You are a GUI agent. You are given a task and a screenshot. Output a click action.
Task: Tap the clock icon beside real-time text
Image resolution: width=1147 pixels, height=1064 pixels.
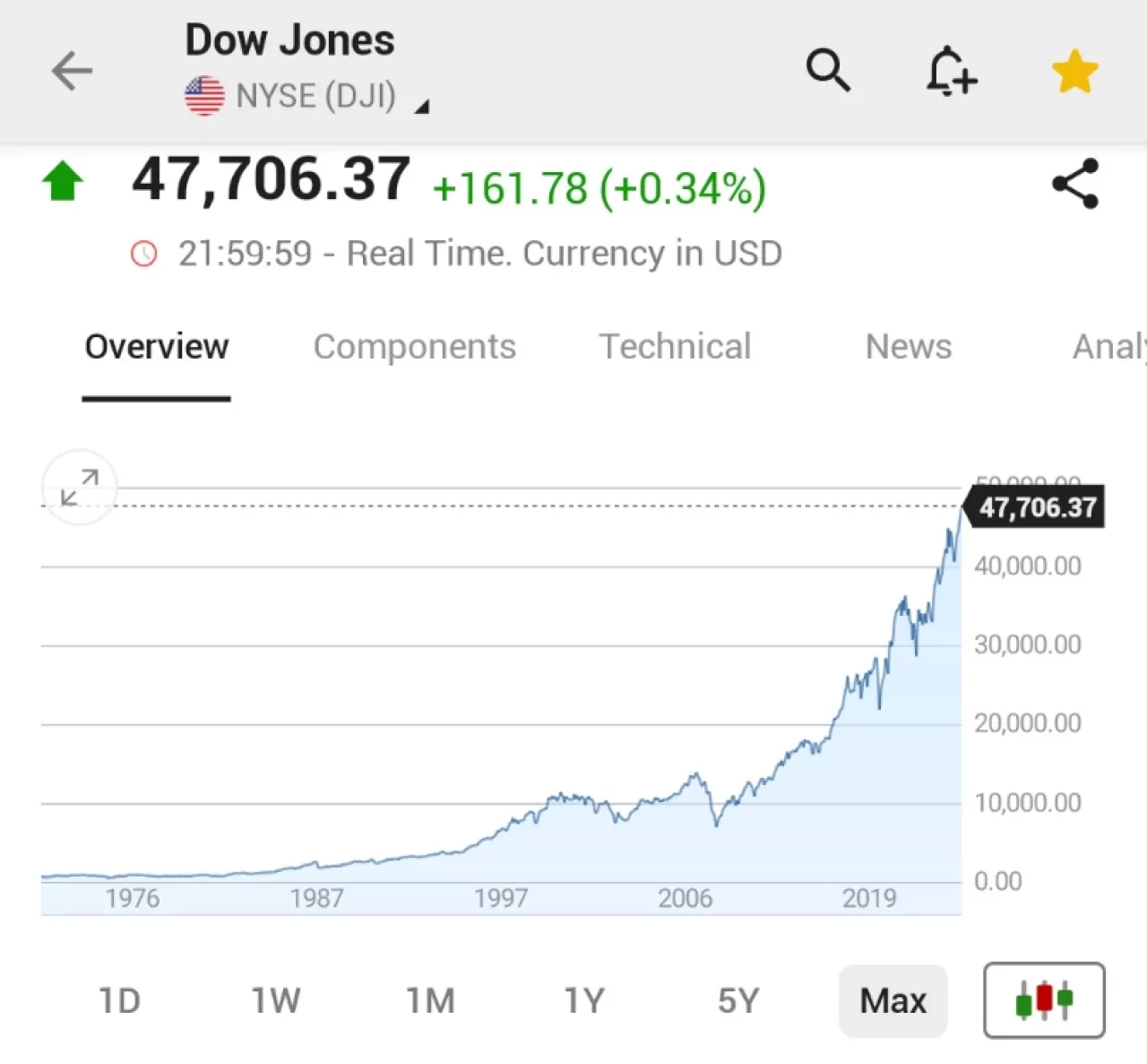(x=145, y=254)
